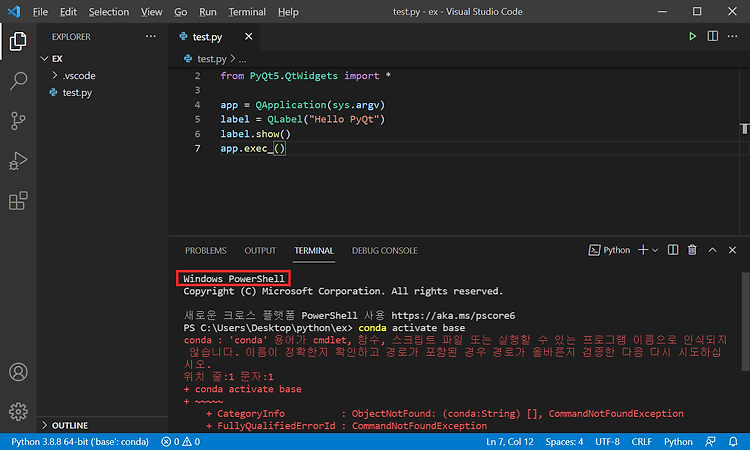Change file encoding UTF-8
This screenshot has height=450, width=750.
point(607,441)
